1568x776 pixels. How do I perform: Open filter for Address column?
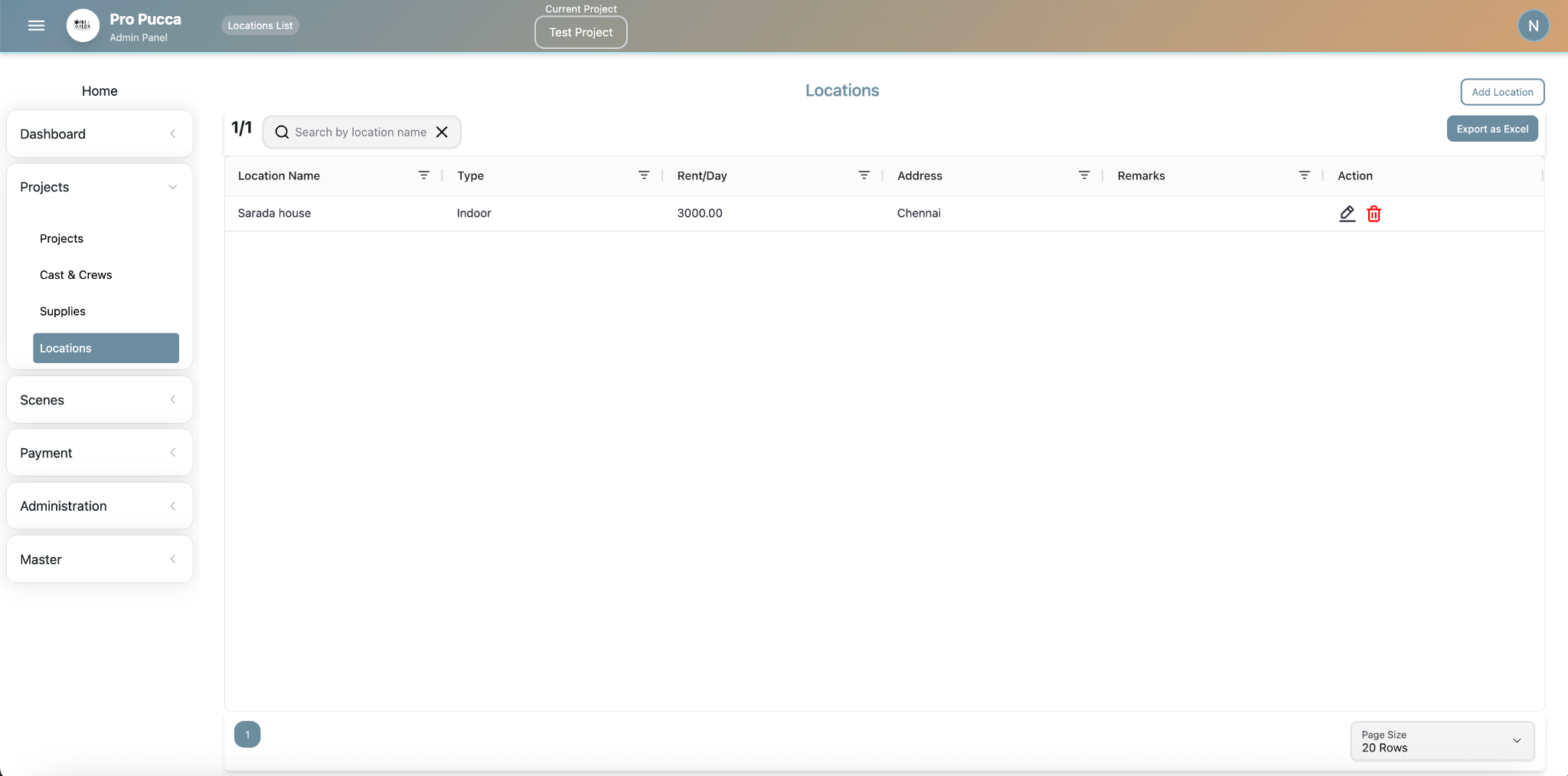coord(1084,175)
